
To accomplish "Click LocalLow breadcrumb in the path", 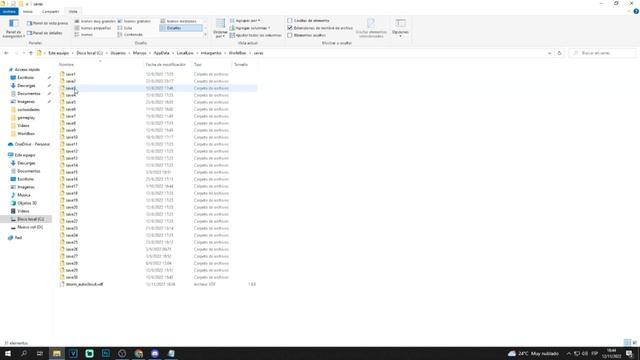I will 185,53.
